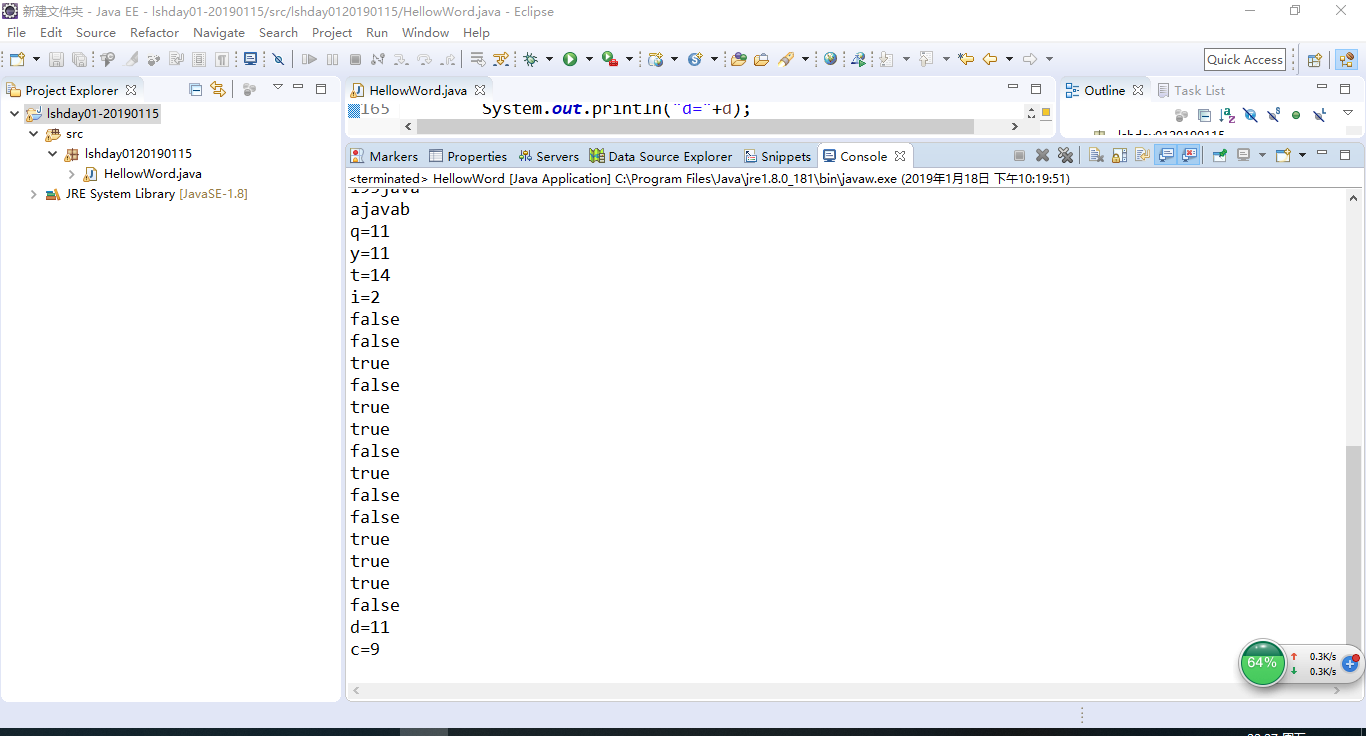
Task: Collapse the src folder tree node
Action: pos(35,134)
